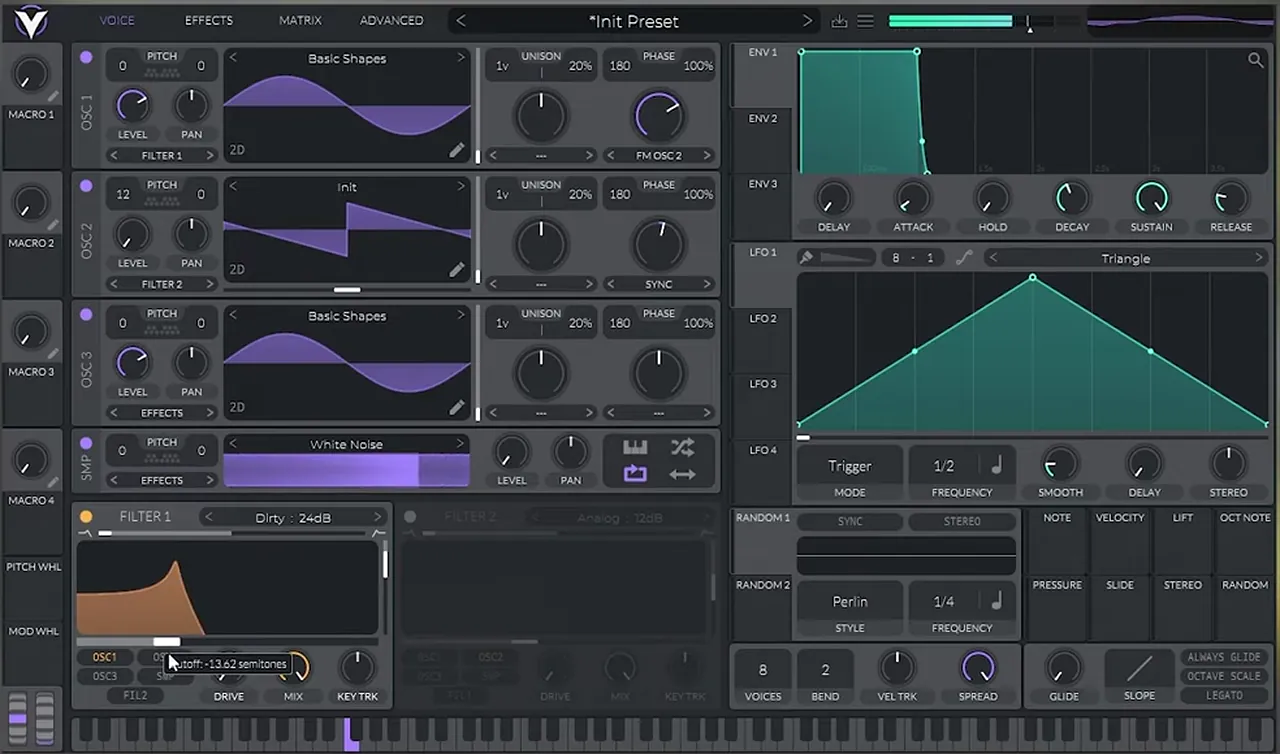1280x754 pixels.
Task: Click the save preset icon
Action: (x=839, y=21)
